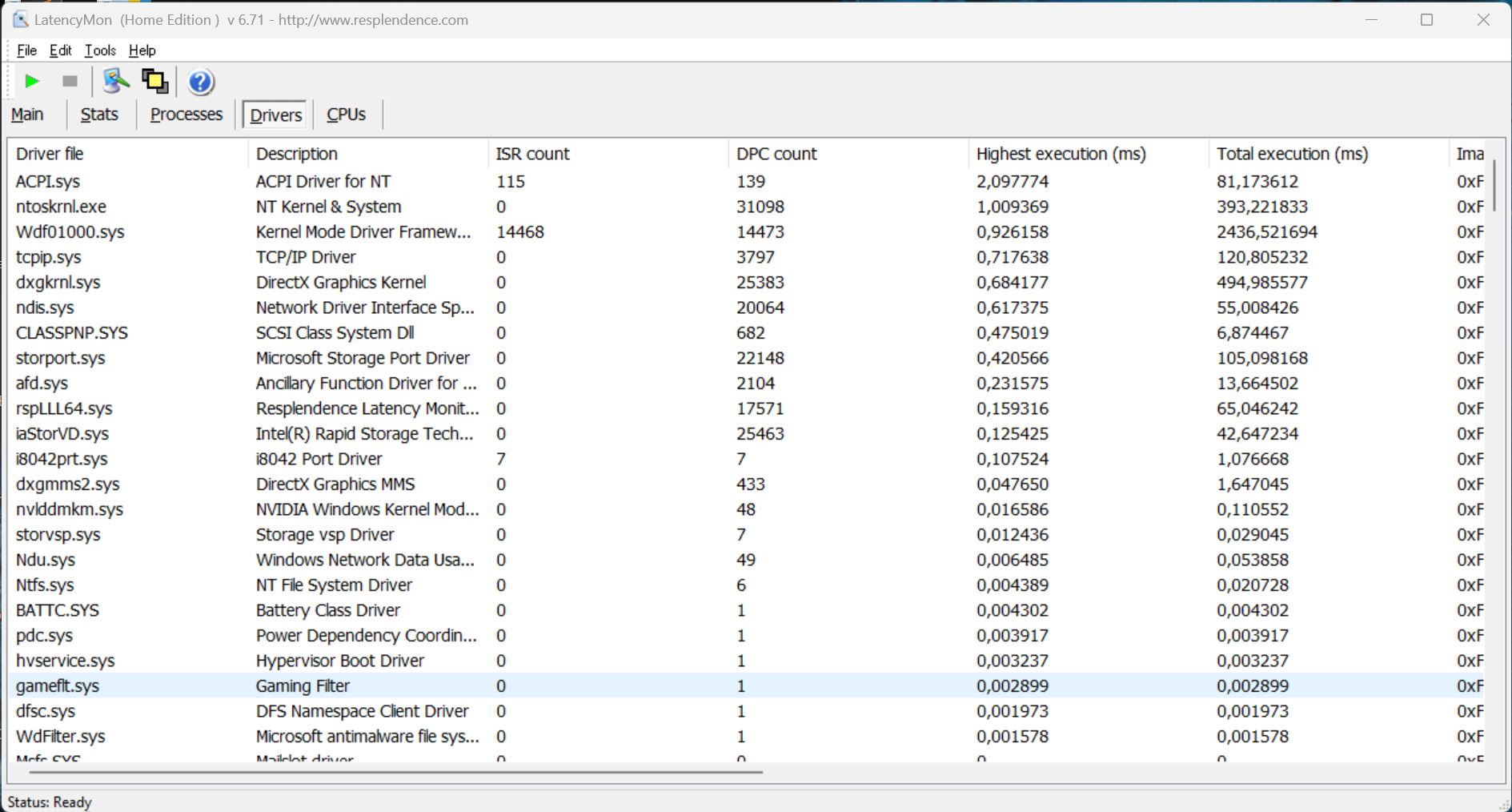Click the horizontal scrollbar at list bottom
Screen dimensions: 1512x812
[x=396, y=773]
